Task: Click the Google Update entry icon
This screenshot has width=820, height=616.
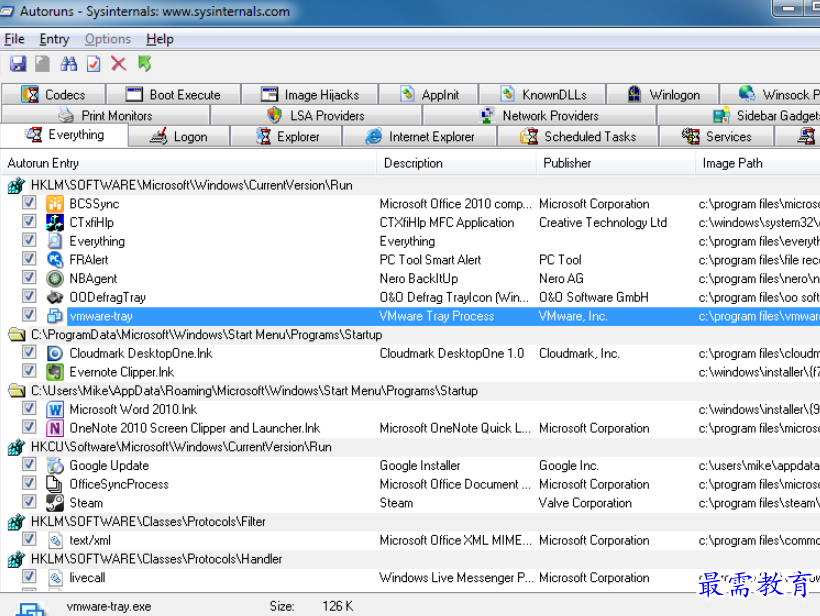Action: pos(54,465)
